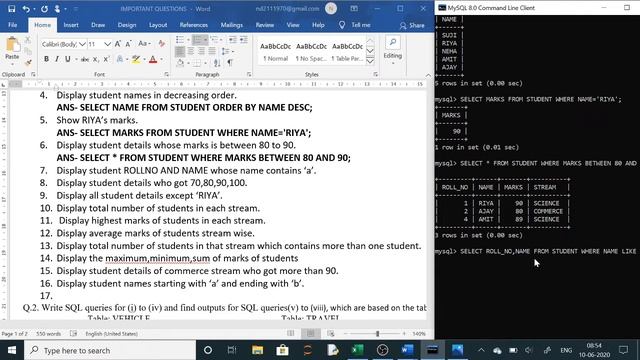Apply the Normal style

tap(276, 51)
